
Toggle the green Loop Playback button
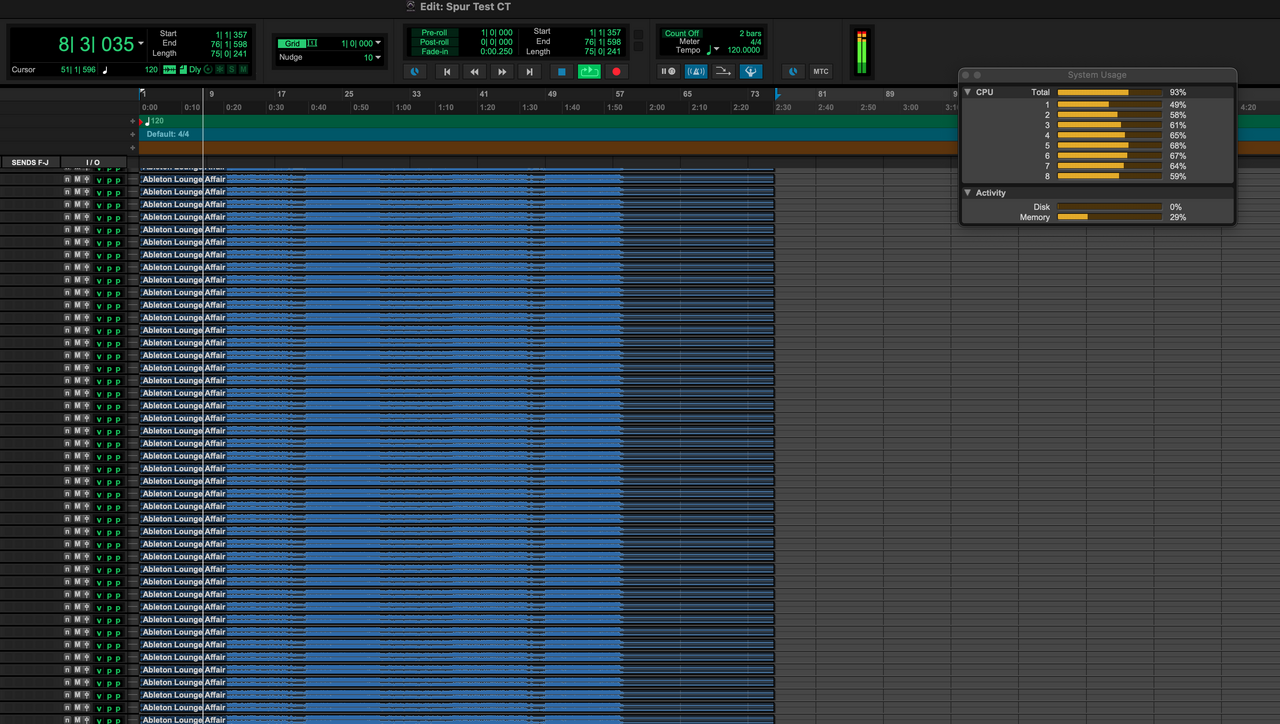(589, 72)
